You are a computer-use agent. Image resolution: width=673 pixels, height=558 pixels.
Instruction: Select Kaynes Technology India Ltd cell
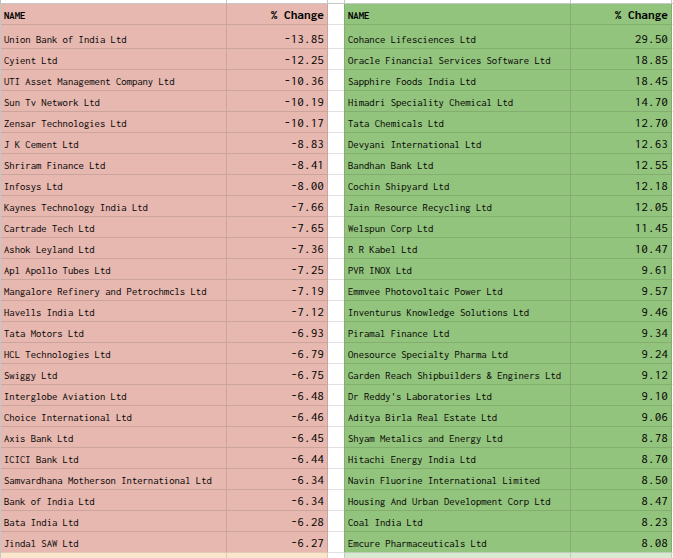pos(113,208)
